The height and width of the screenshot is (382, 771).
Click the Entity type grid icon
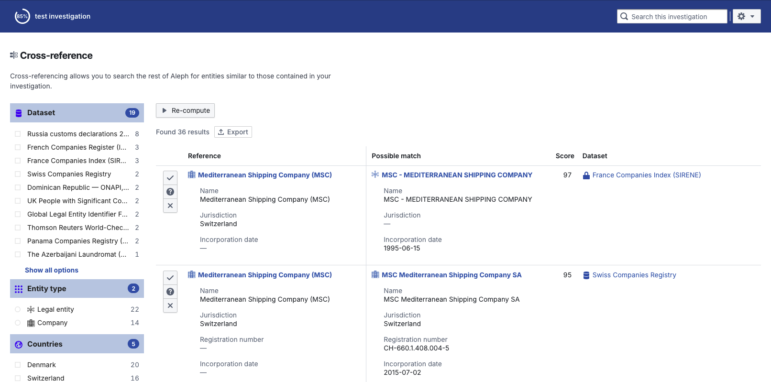(19, 289)
